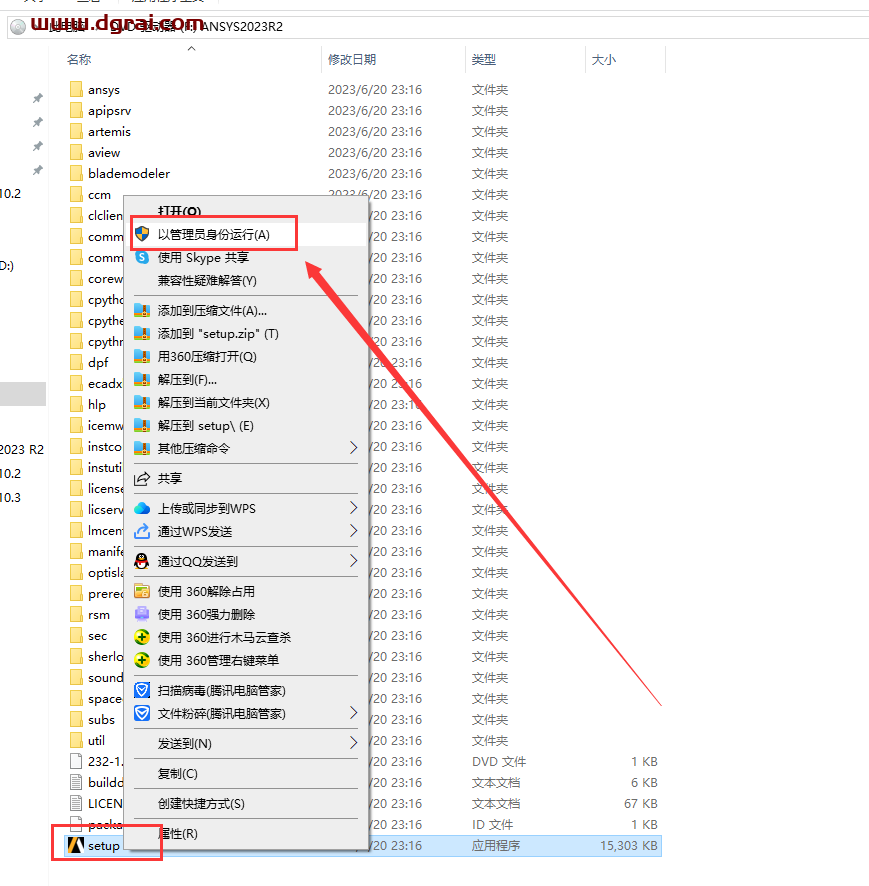Click green icon beside 360管理右键菜单
Viewport: 869px width, 886px height.
142,660
